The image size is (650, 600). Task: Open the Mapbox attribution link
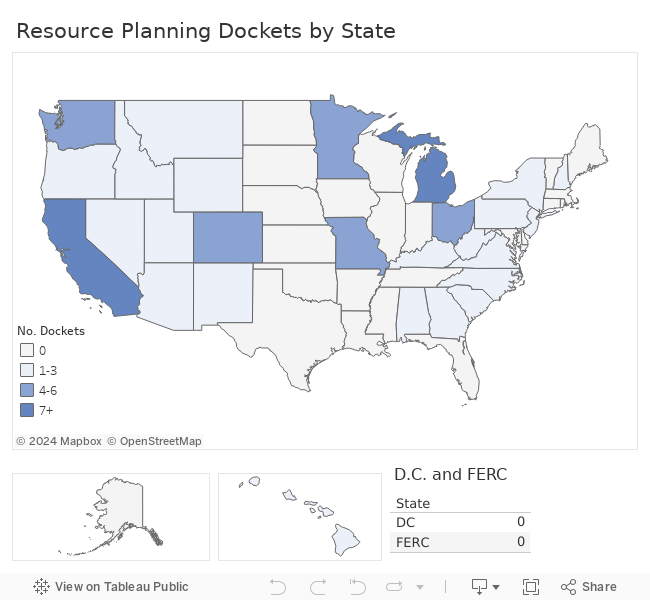(59, 441)
